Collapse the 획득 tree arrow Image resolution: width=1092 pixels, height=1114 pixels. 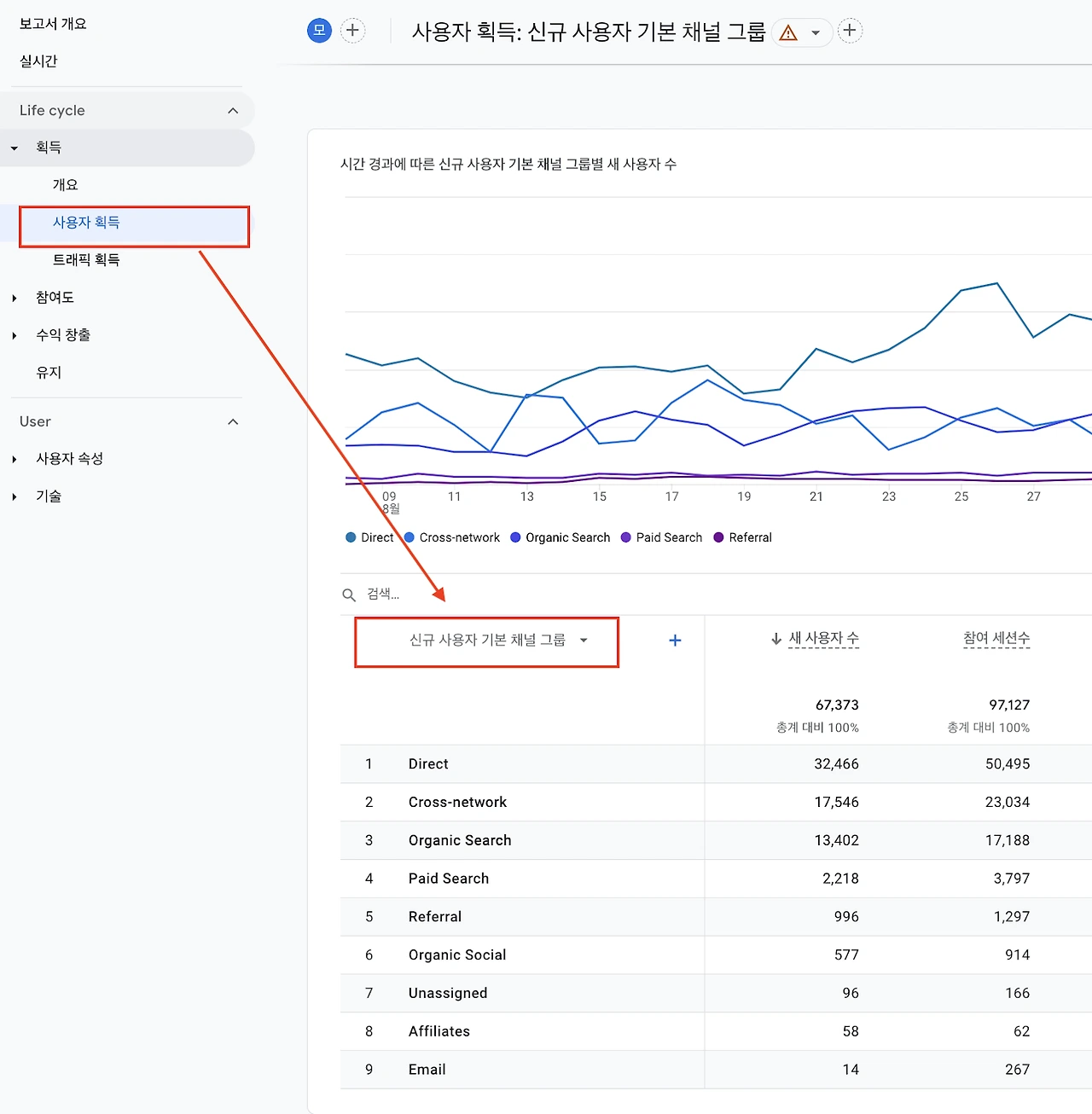(x=15, y=148)
